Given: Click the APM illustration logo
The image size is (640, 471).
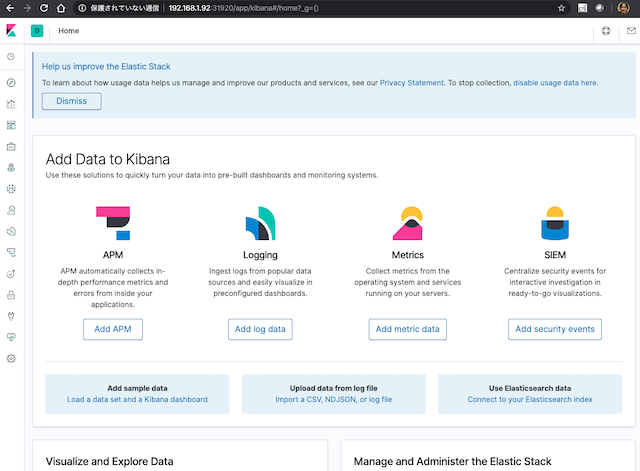Looking at the screenshot, I should [x=113, y=223].
